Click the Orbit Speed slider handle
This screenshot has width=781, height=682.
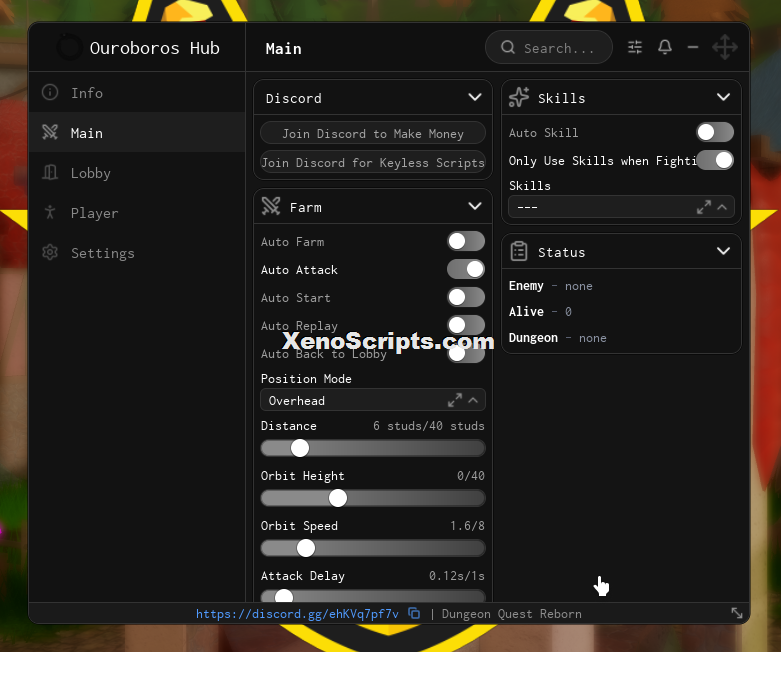point(306,548)
